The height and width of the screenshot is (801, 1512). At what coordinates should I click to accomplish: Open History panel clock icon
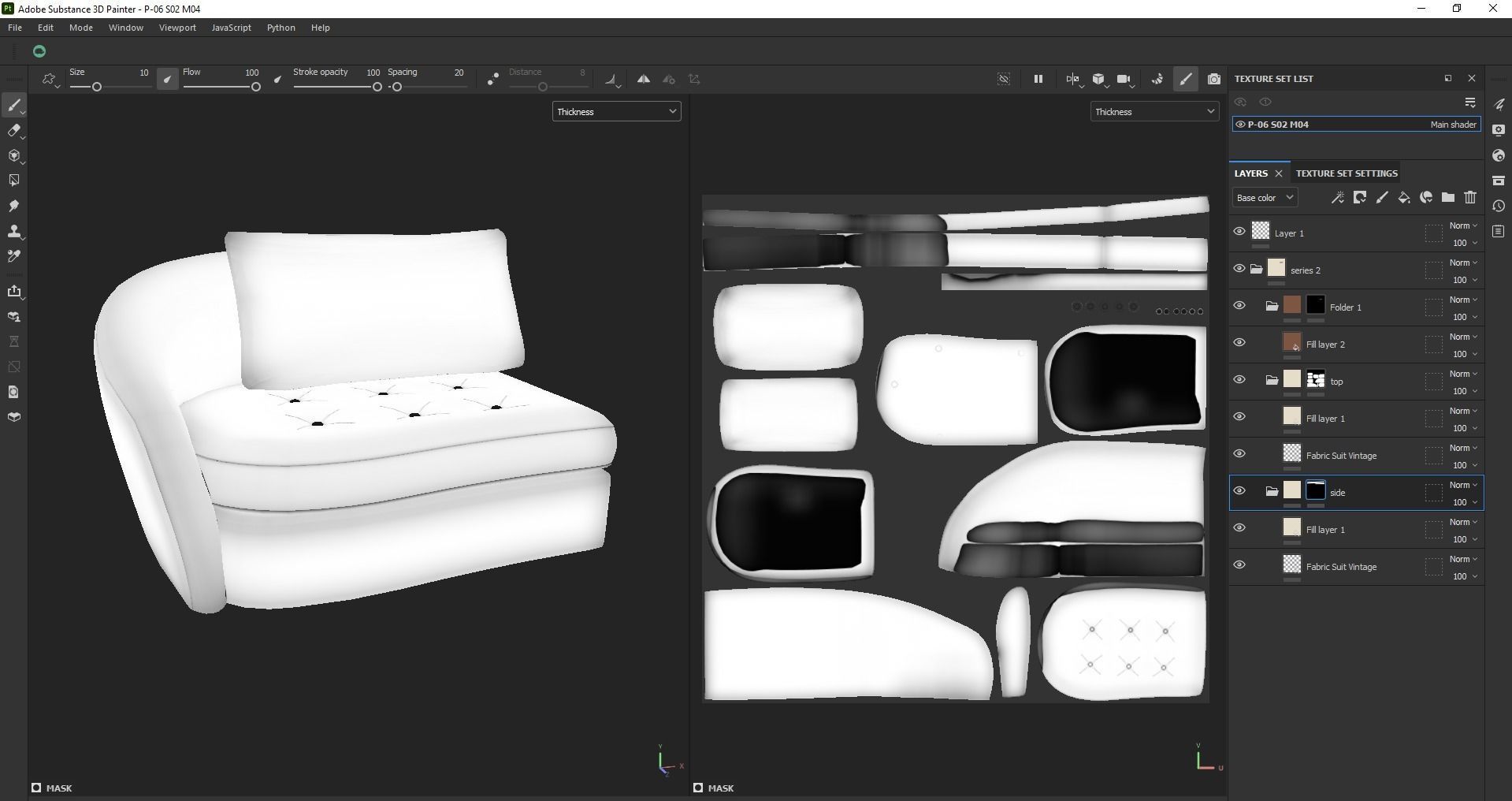(1499, 206)
